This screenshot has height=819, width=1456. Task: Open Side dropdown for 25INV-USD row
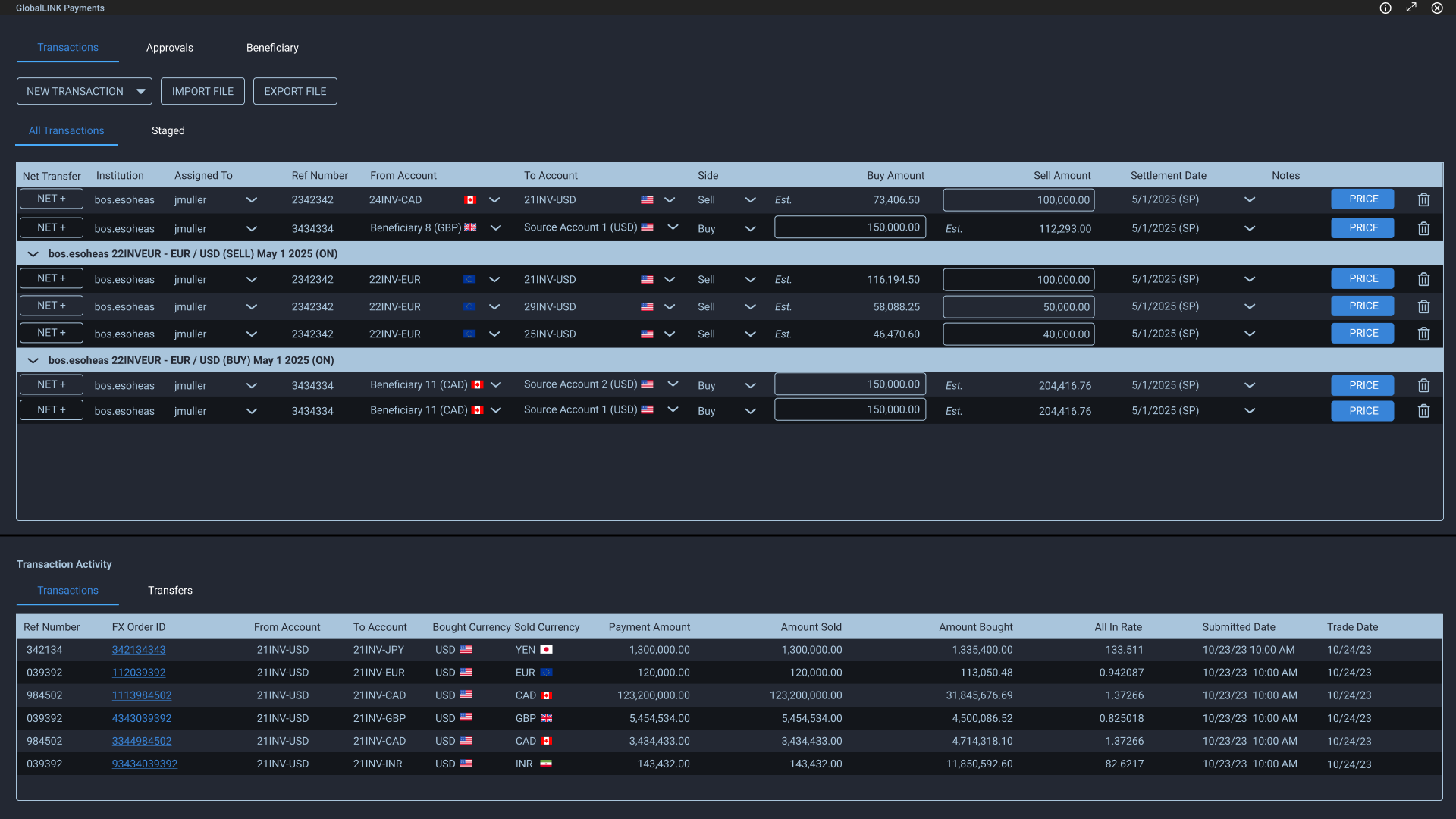750,334
